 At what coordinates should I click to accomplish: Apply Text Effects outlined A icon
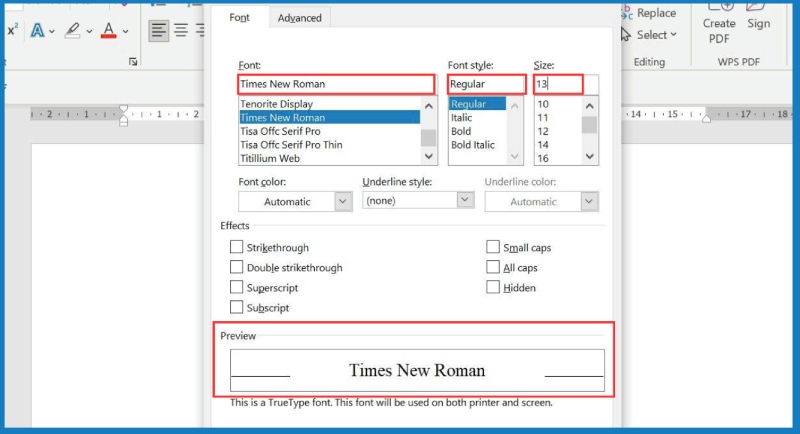point(37,30)
